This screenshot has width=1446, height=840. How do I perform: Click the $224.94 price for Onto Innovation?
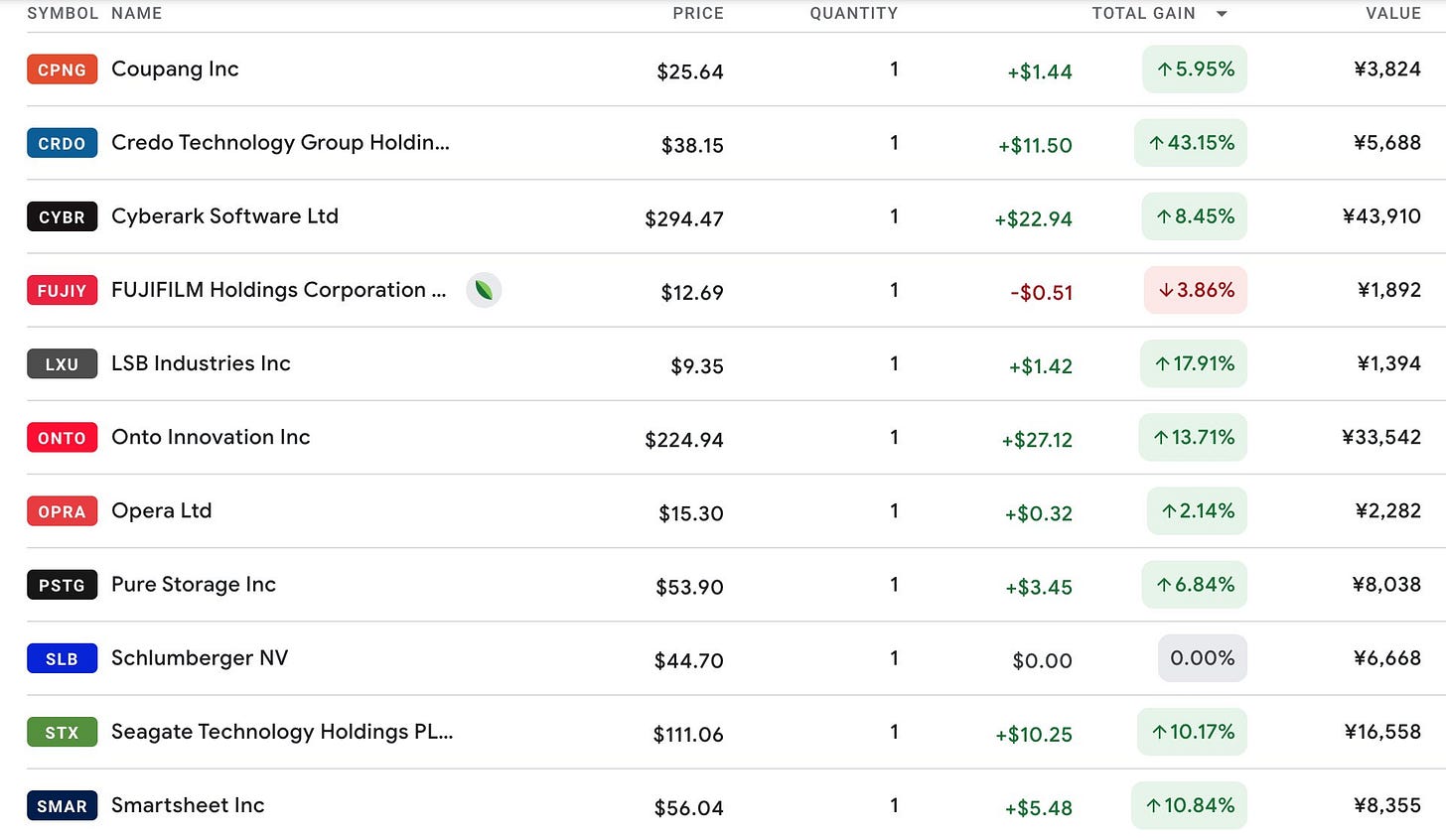[x=684, y=439]
